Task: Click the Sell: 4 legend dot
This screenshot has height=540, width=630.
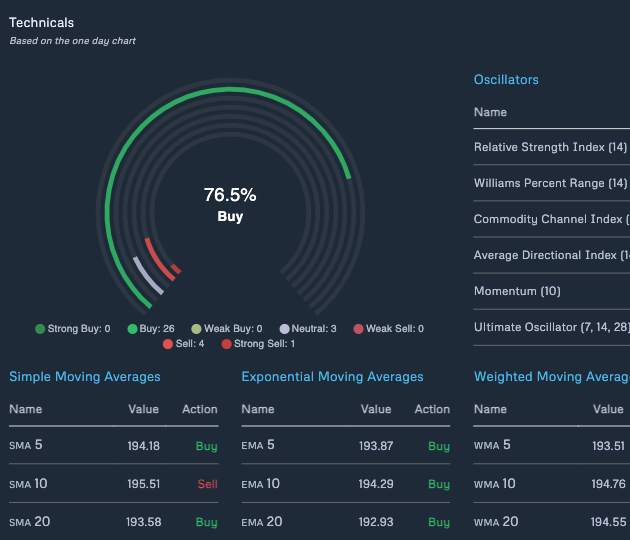Action: [x=168, y=345]
